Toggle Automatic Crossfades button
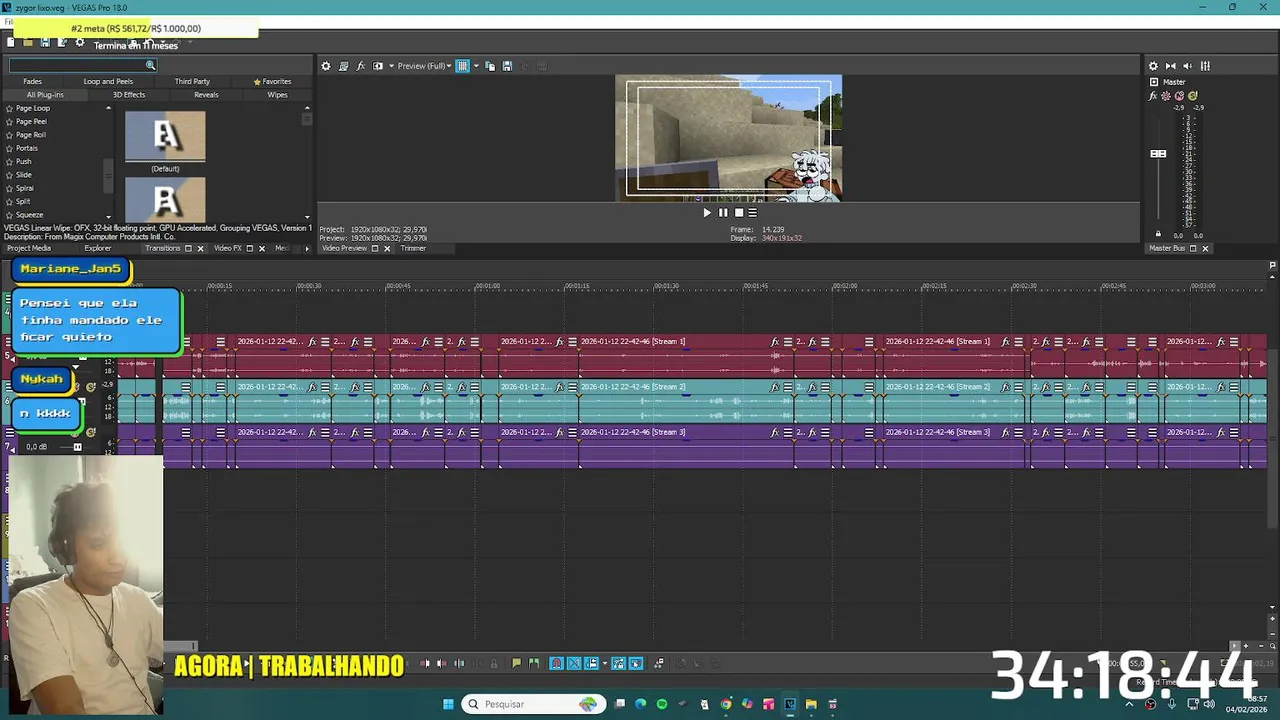This screenshot has height=720, width=1280. tap(574, 663)
